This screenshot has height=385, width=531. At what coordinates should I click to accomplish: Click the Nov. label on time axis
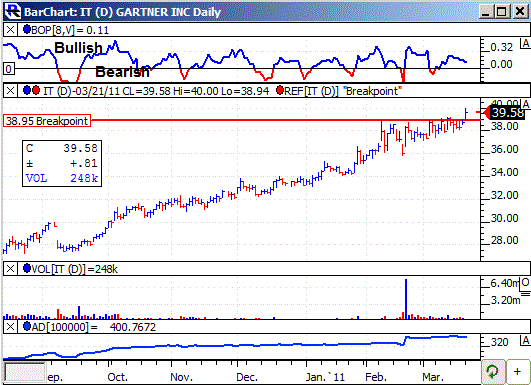point(181,377)
